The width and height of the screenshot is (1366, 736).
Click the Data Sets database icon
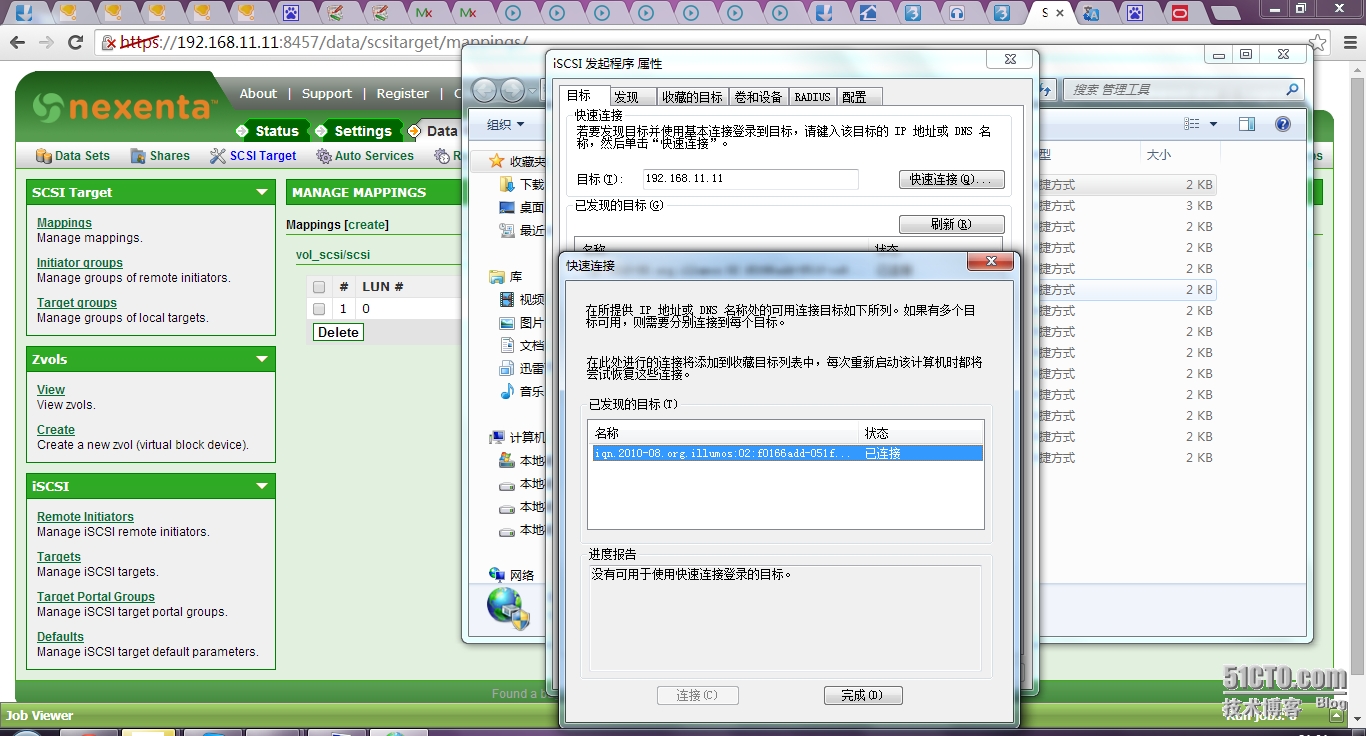point(43,156)
